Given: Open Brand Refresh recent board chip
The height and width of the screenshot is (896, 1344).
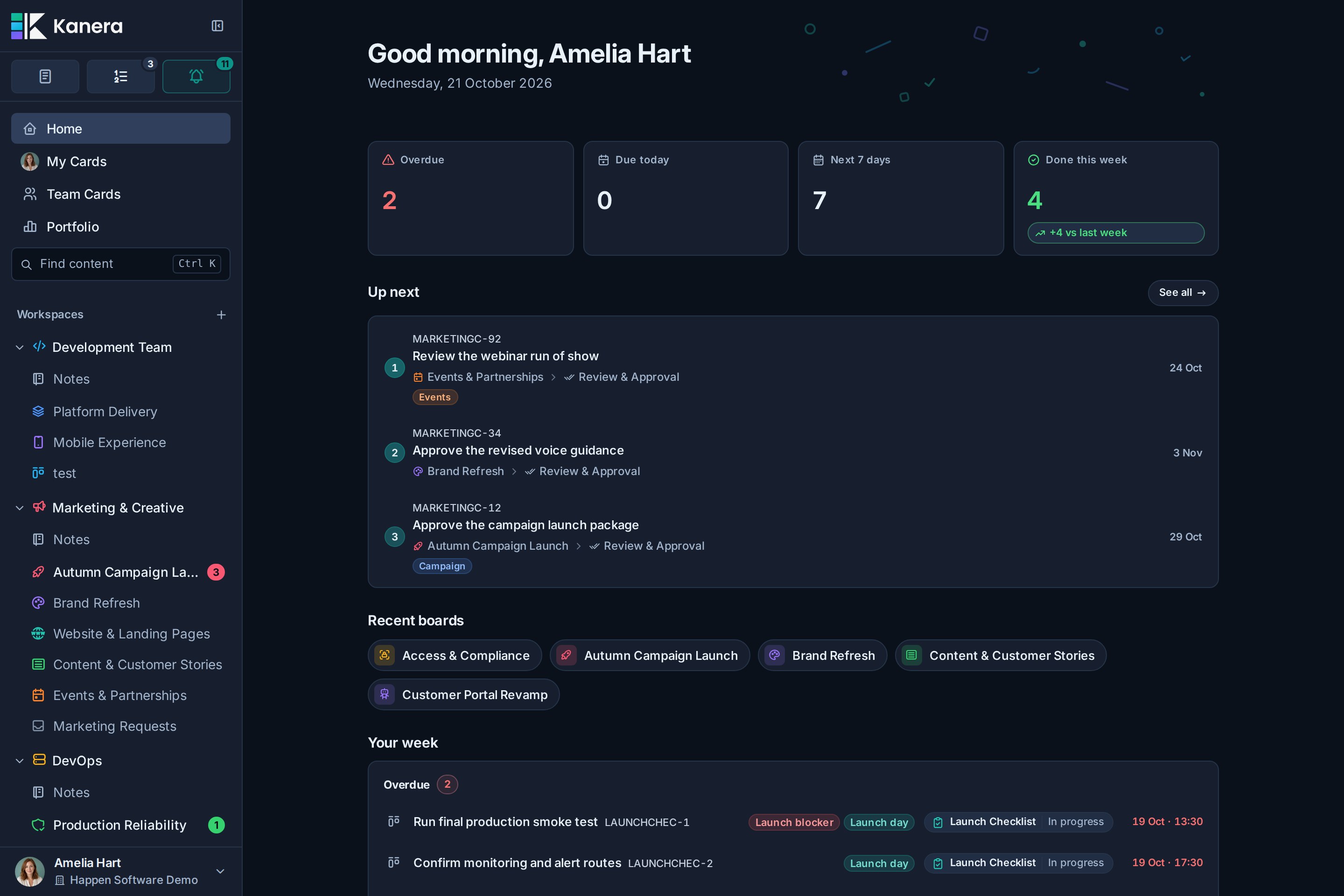Looking at the screenshot, I should [x=822, y=655].
